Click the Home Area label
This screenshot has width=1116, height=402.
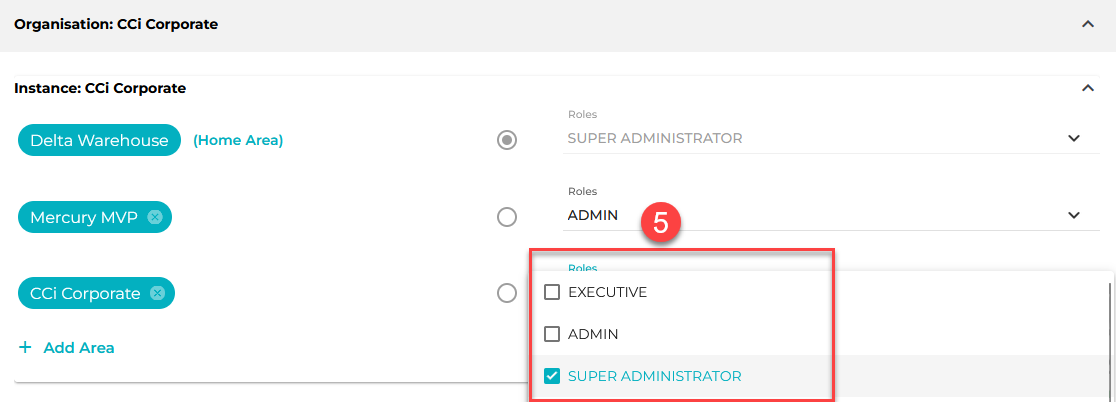(x=238, y=141)
